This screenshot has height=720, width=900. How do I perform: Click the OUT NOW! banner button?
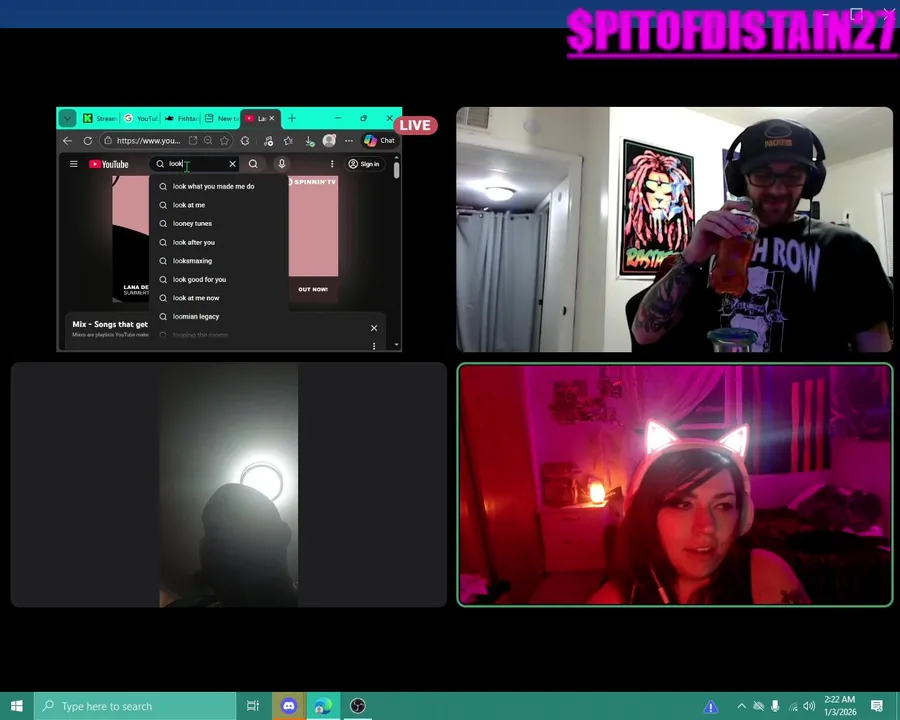[313, 289]
